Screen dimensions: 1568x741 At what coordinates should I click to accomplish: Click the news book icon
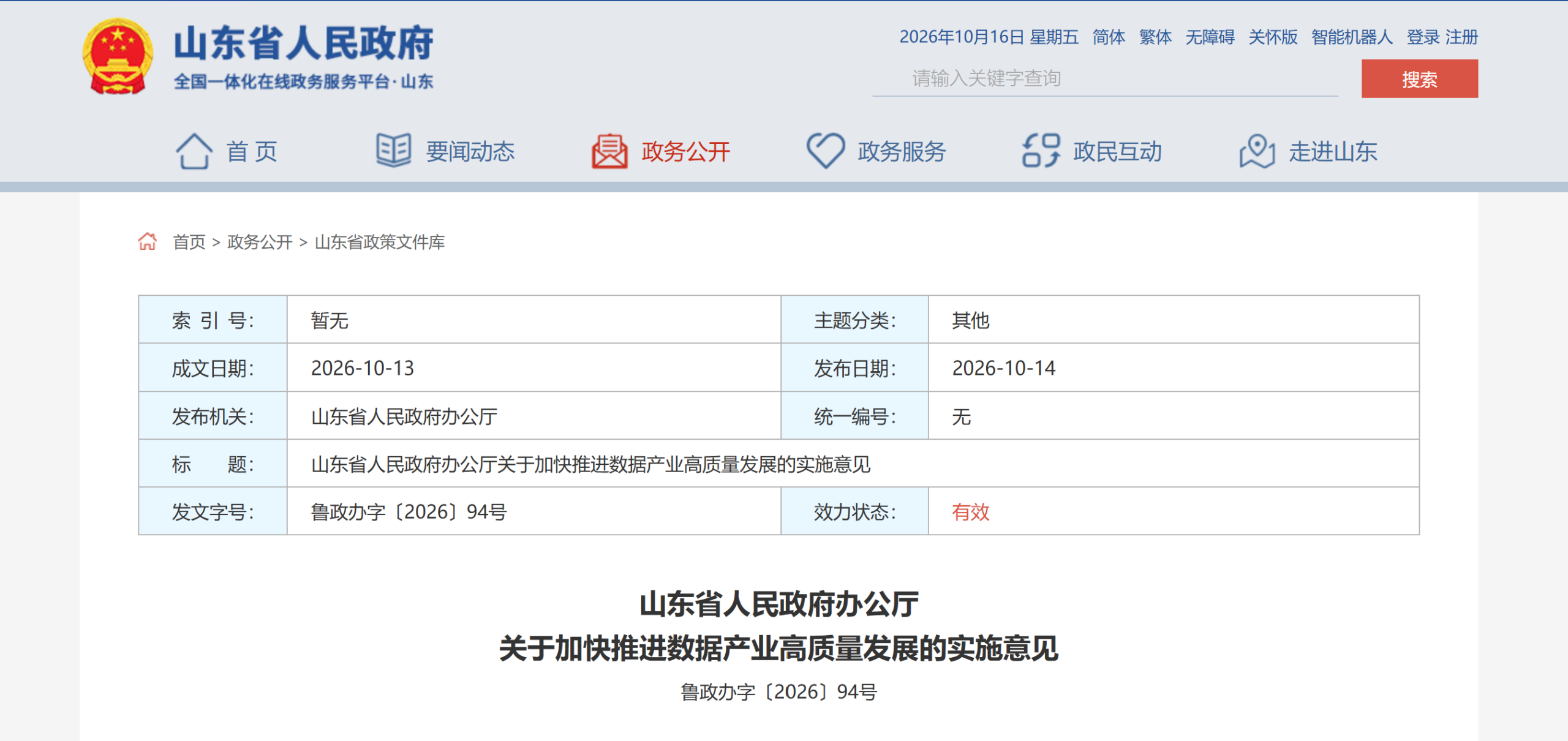click(x=393, y=151)
